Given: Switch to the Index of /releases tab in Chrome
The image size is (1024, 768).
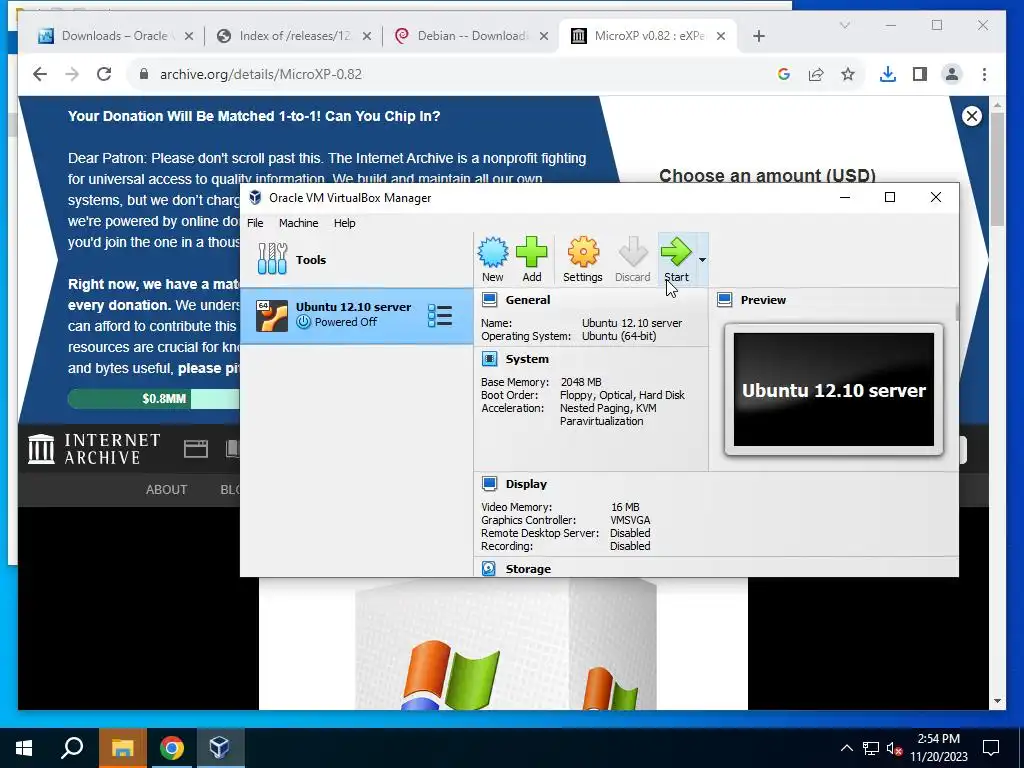Looking at the screenshot, I should coord(294,36).
